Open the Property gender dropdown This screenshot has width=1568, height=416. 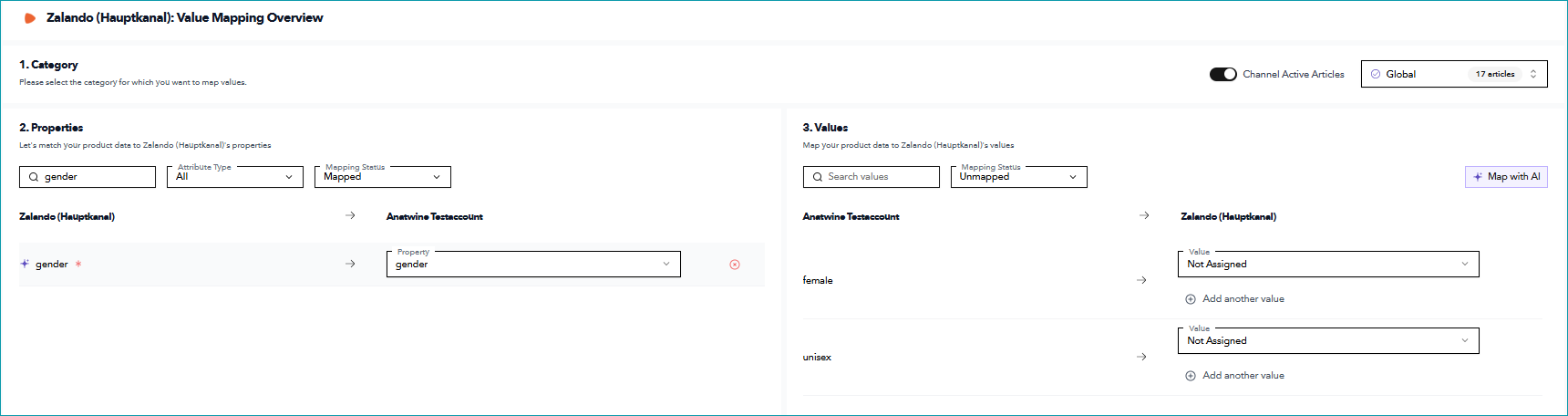(533, 264)
